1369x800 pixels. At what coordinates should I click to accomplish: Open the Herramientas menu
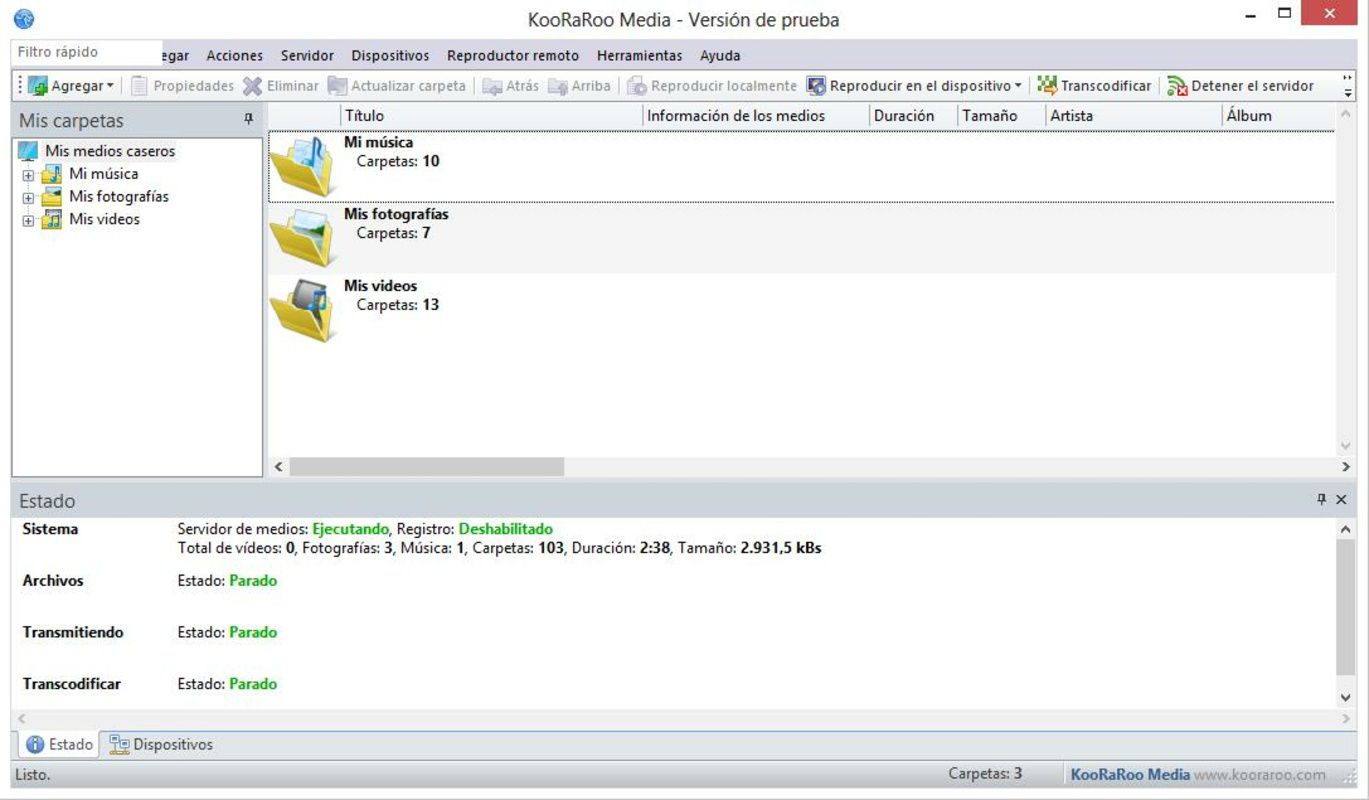(639, 56)
